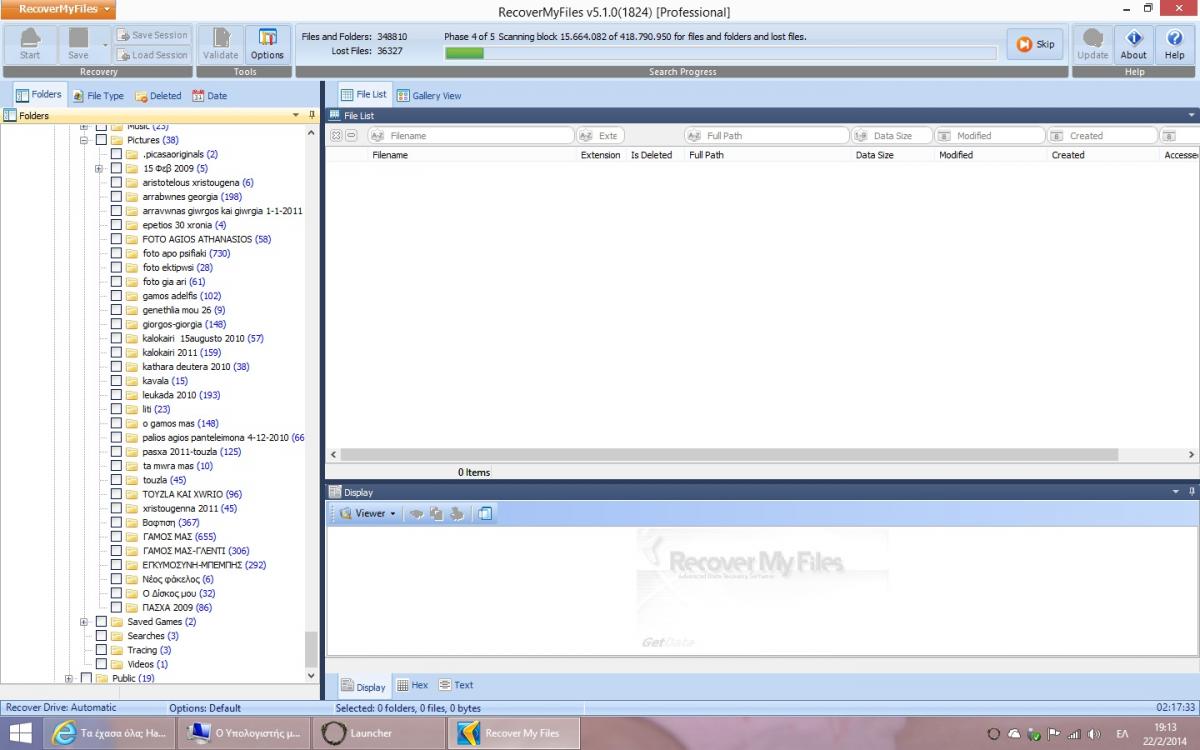
Task: Check the leukada 2010 folder checkbox
Action: point(117,395)
